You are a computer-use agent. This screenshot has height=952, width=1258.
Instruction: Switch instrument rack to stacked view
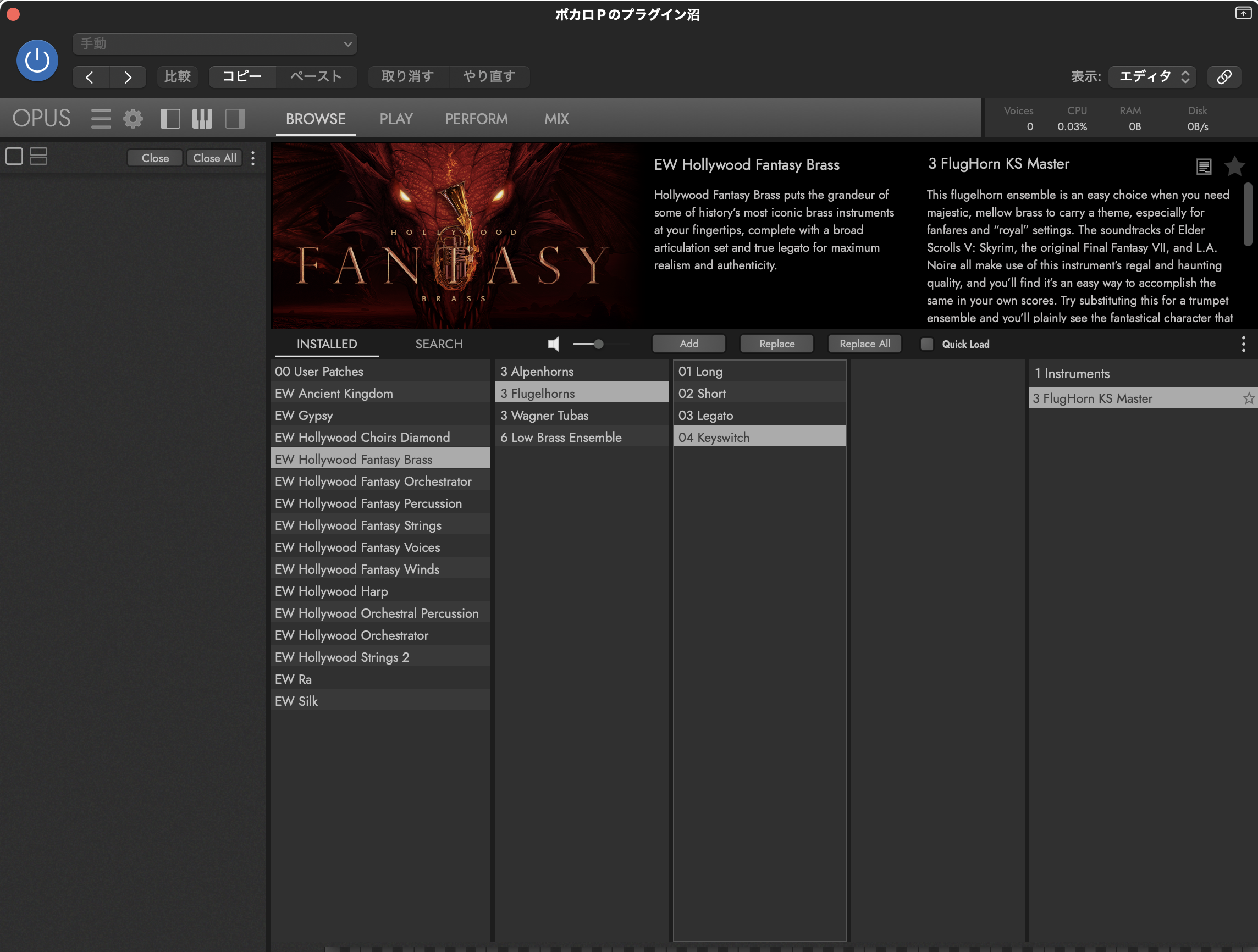[38, 156]
